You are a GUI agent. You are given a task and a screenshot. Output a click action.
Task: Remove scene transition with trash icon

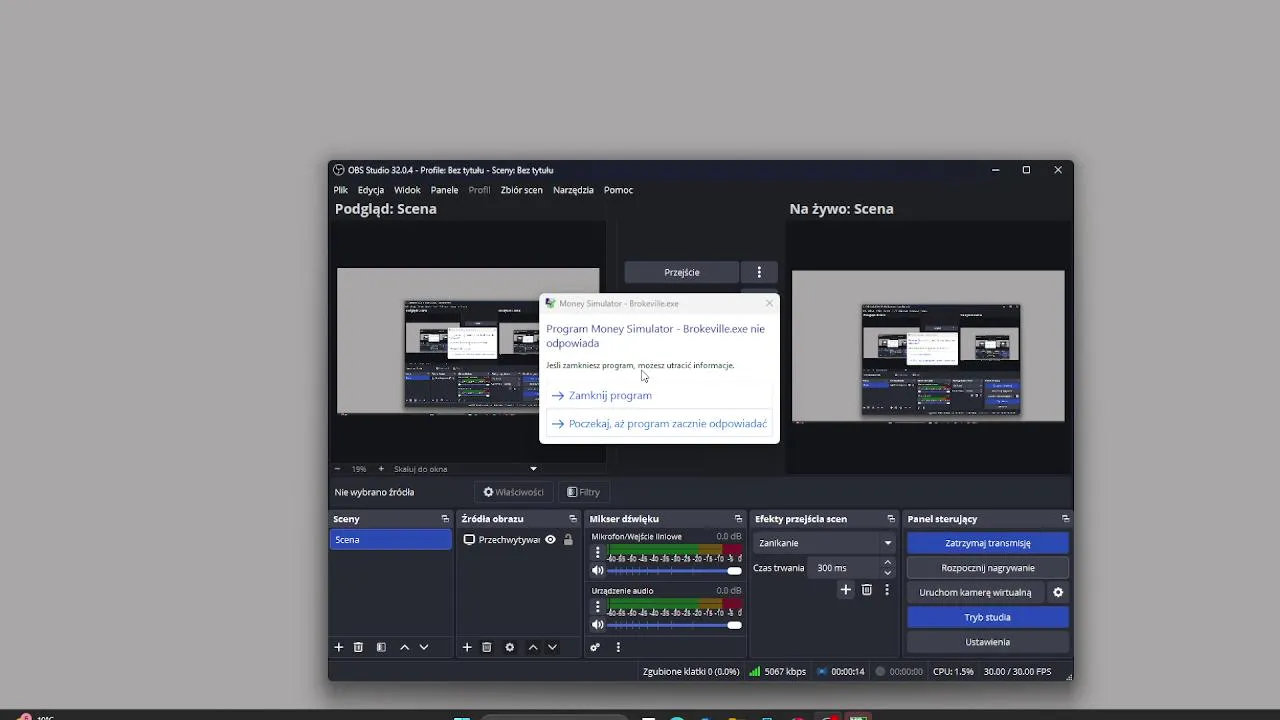click(x=867, y=590)
